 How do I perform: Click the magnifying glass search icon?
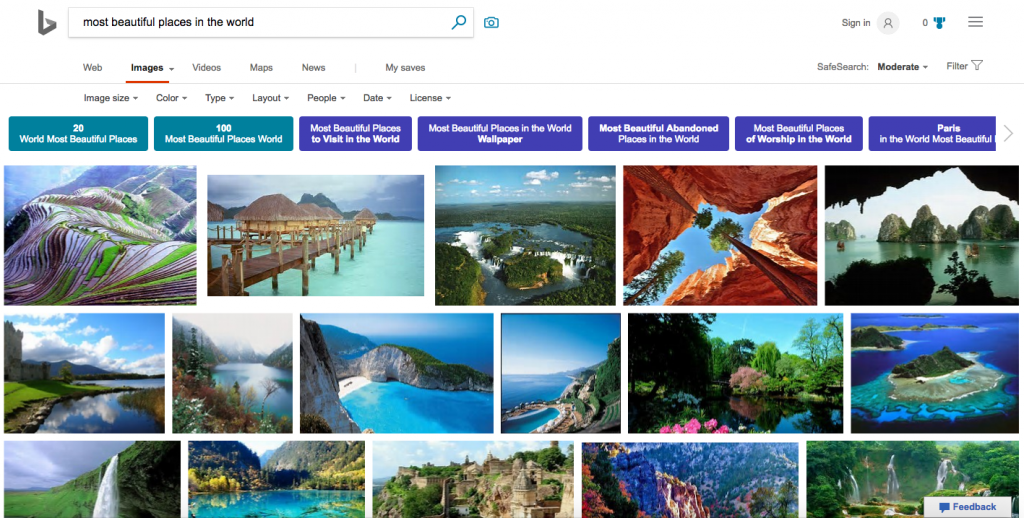pyautogui.click(x=459, y=22)
